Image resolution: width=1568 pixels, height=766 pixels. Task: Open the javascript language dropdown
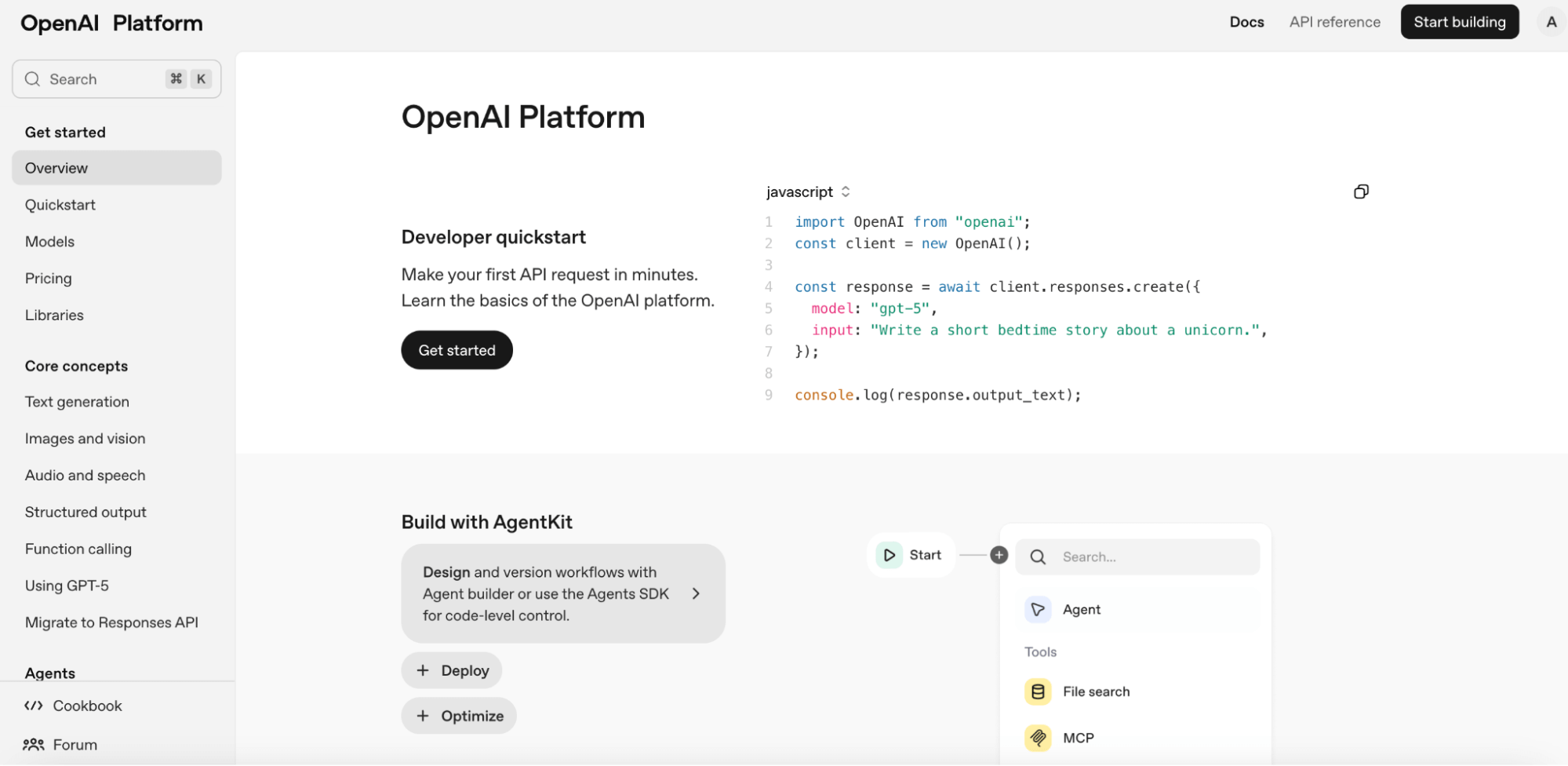[808, 191]
